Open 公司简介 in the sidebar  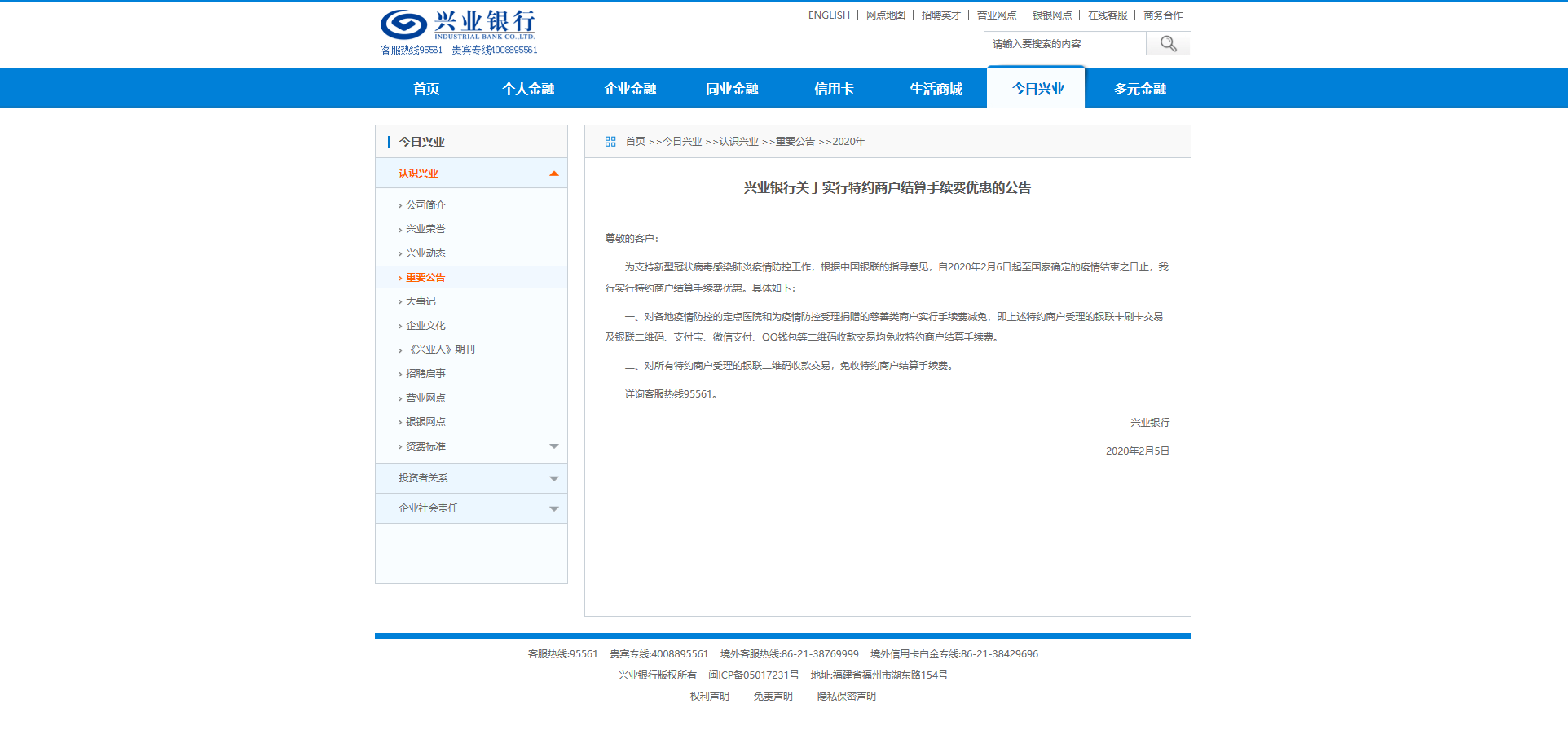(x=425, y=205)
